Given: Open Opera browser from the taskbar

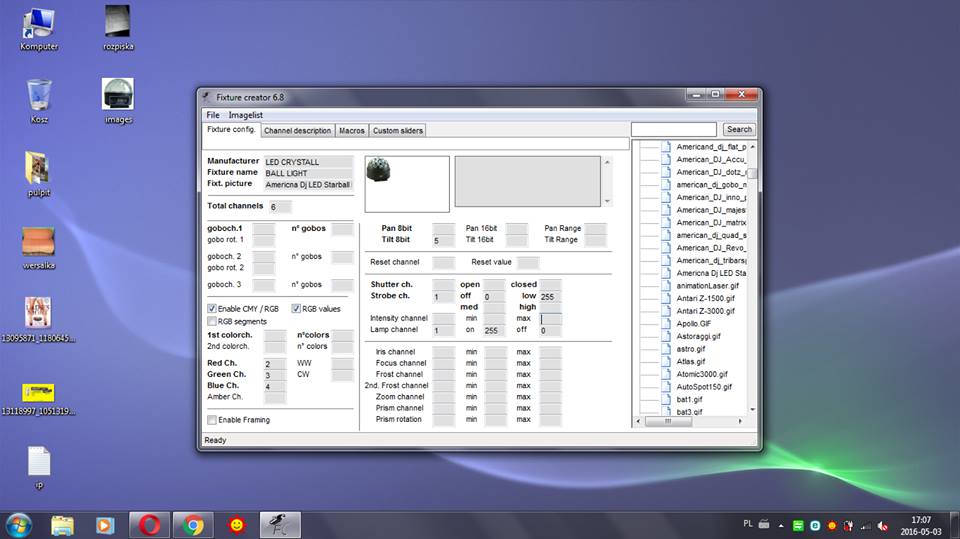Looking at the screenshot, I should point(149,524).
